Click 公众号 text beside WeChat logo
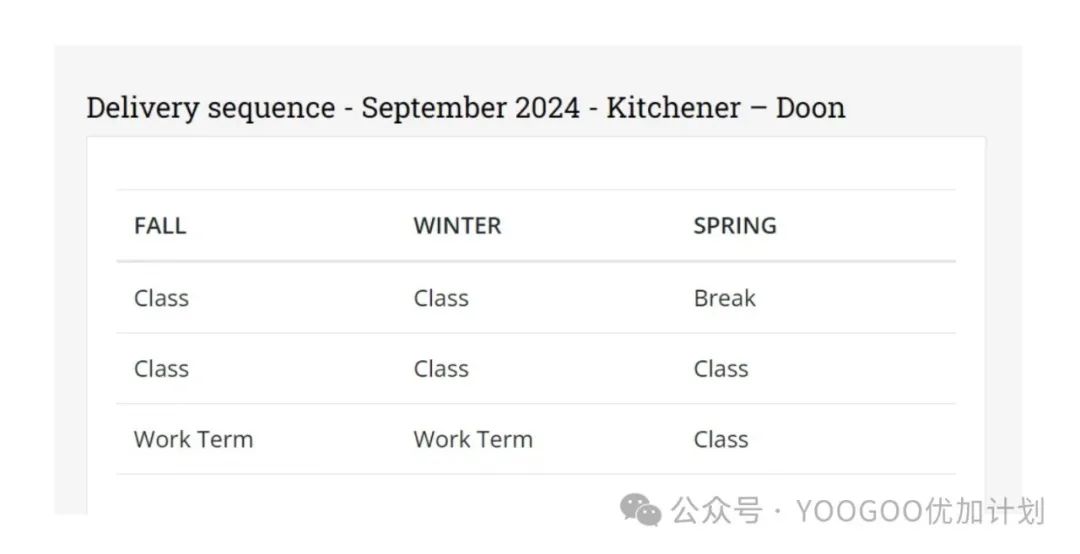The height and width of the screenshot is (554, 1080). coord(716,511)
